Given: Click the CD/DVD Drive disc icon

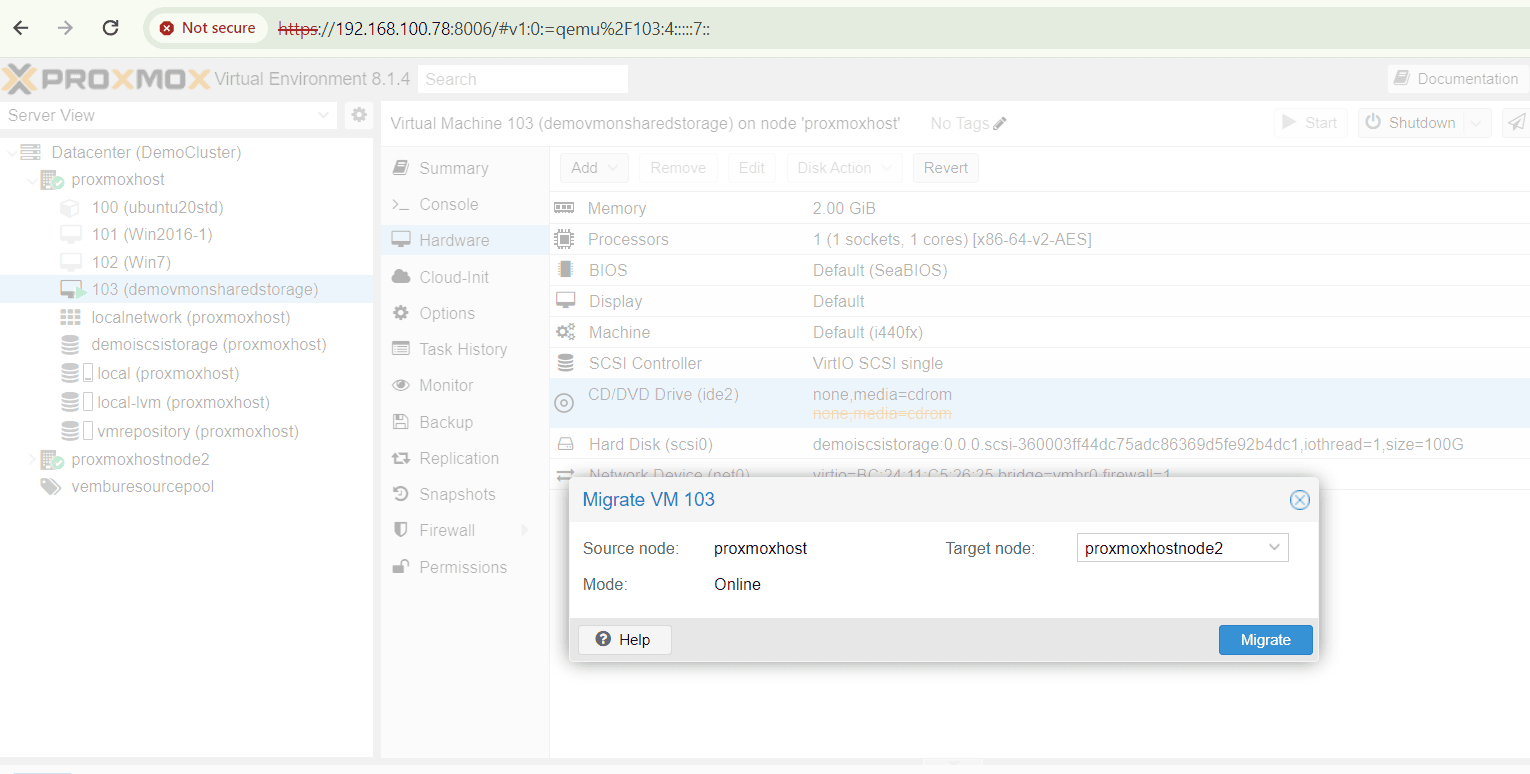Looking at the screenshot, I should pos(564,403).
